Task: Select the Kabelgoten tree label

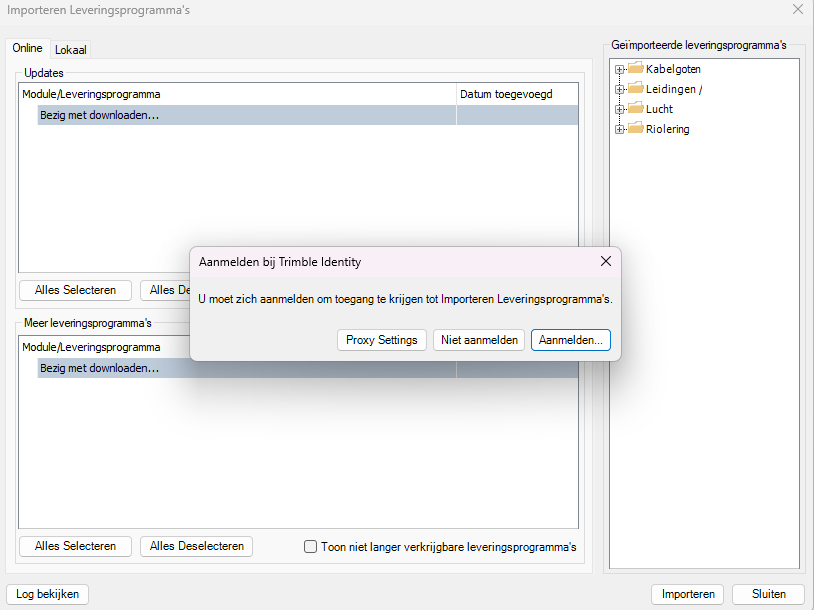Action: pos(673,69)
